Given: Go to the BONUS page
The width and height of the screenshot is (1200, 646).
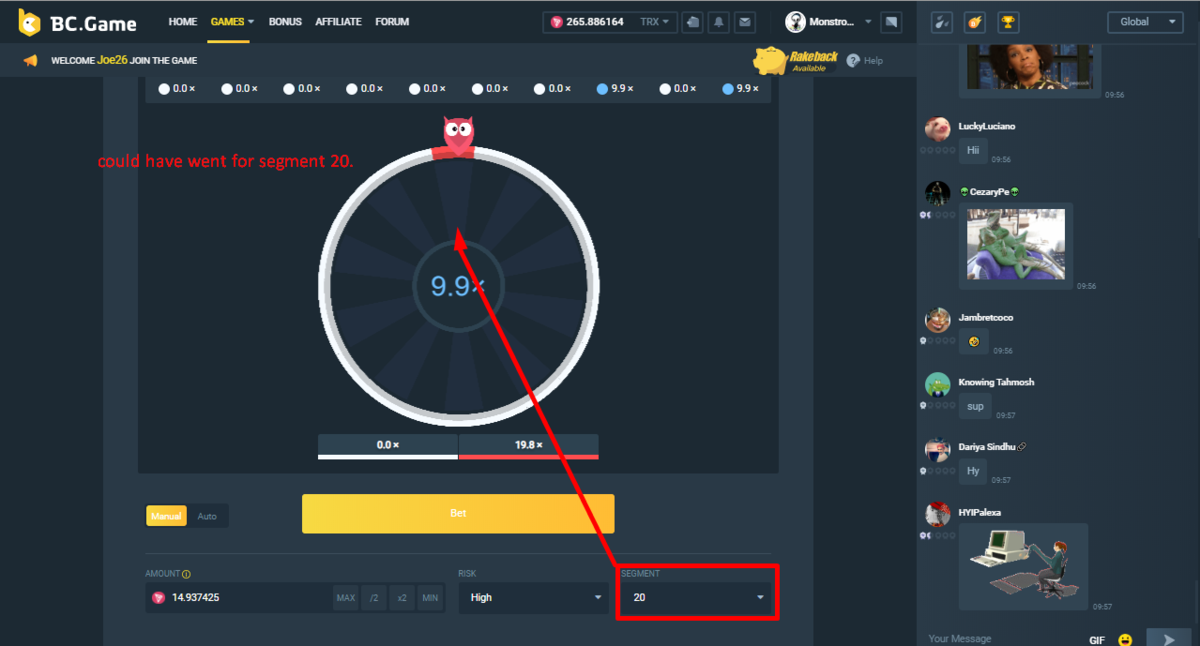Looking at the screenshot, I should click(285, 22).
